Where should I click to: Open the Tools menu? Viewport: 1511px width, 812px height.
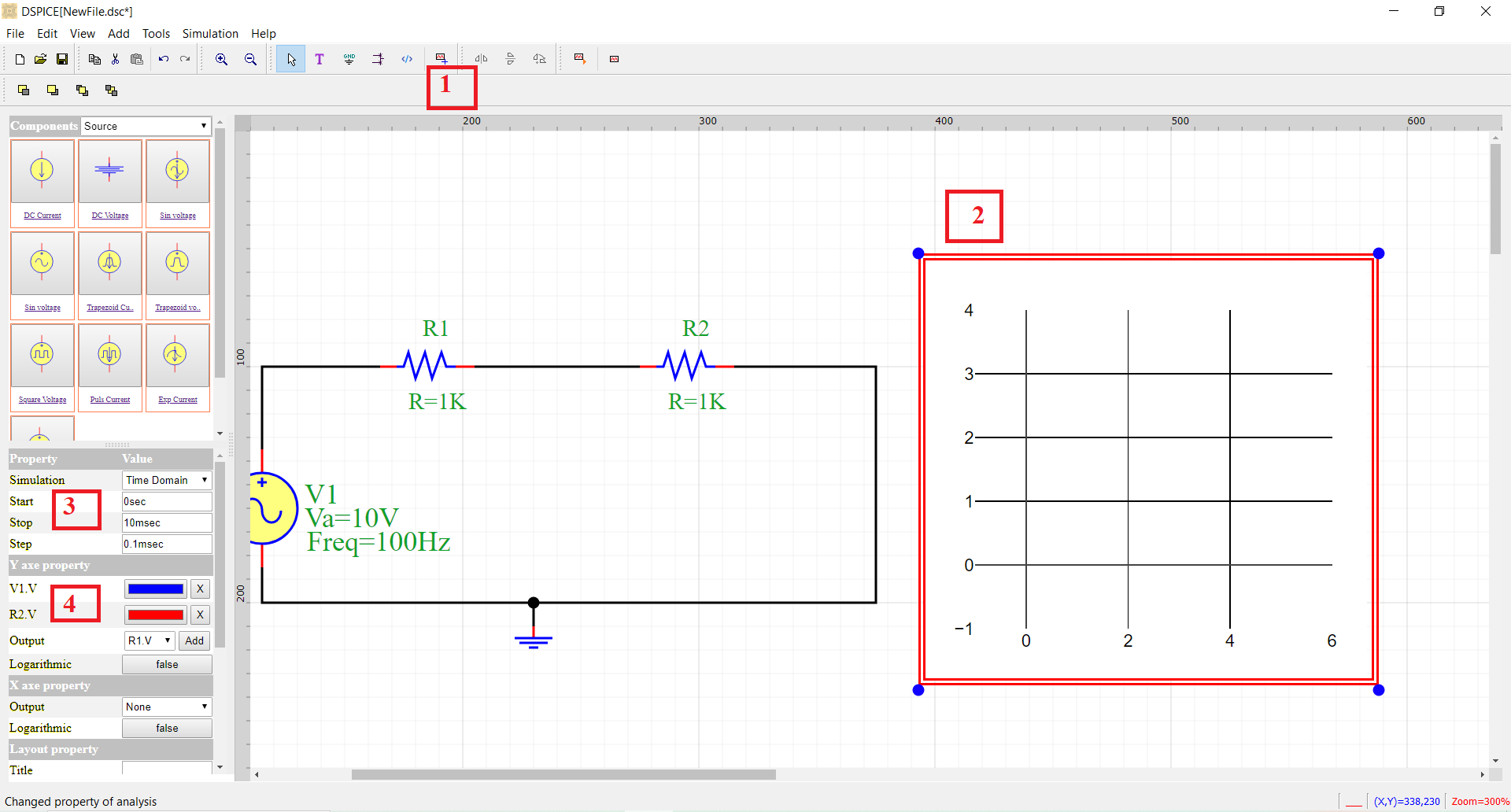coord(156,33)
